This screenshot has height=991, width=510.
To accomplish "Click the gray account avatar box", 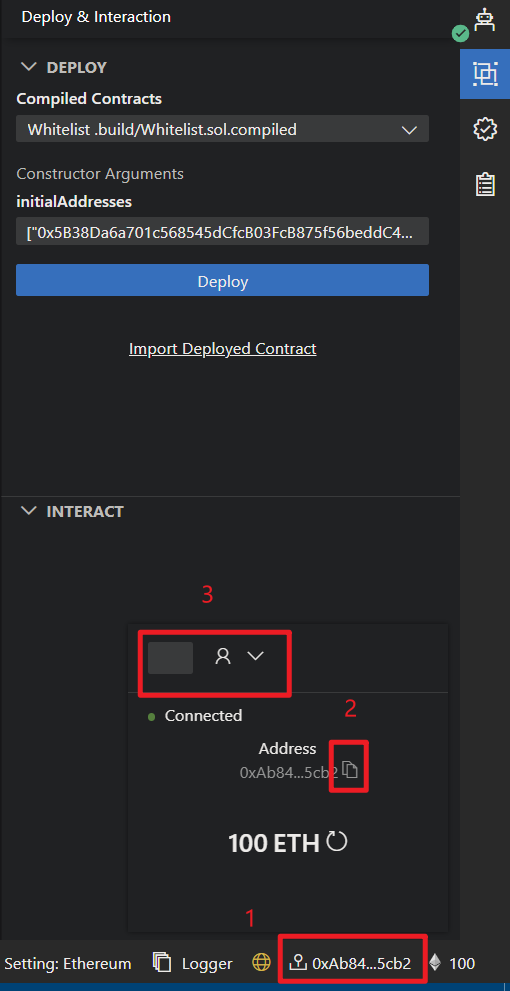I will pyautogui.click(x=170, y=657).
